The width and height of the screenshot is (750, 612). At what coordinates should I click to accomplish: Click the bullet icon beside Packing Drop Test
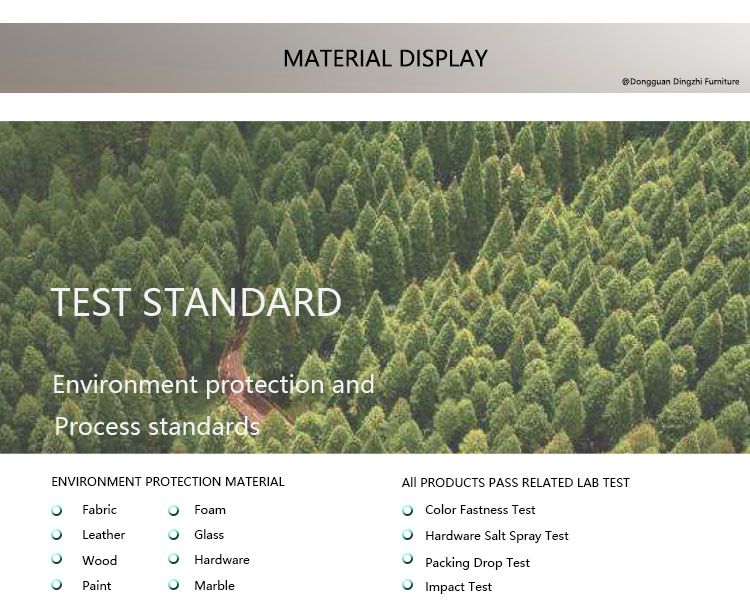(x=408, y=559)
